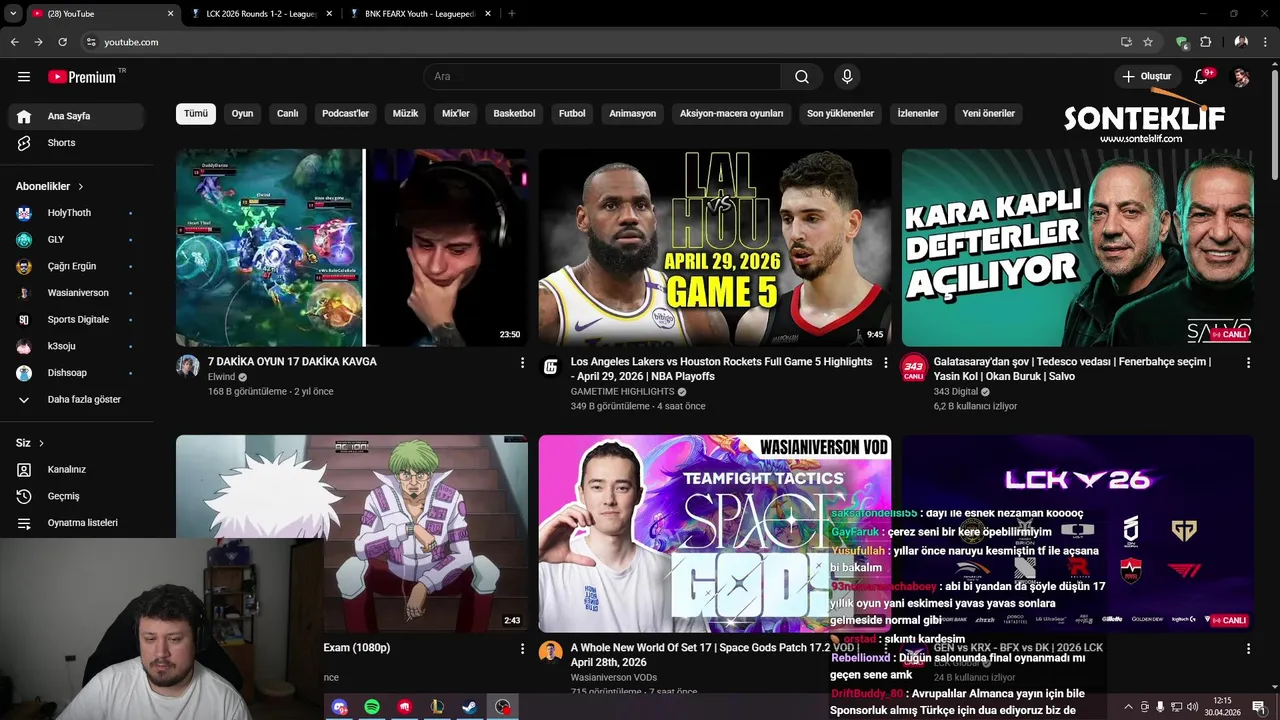Open 343 Digital live channel avatar
The image size is (1280, 720).
click(x=914, y=368)
